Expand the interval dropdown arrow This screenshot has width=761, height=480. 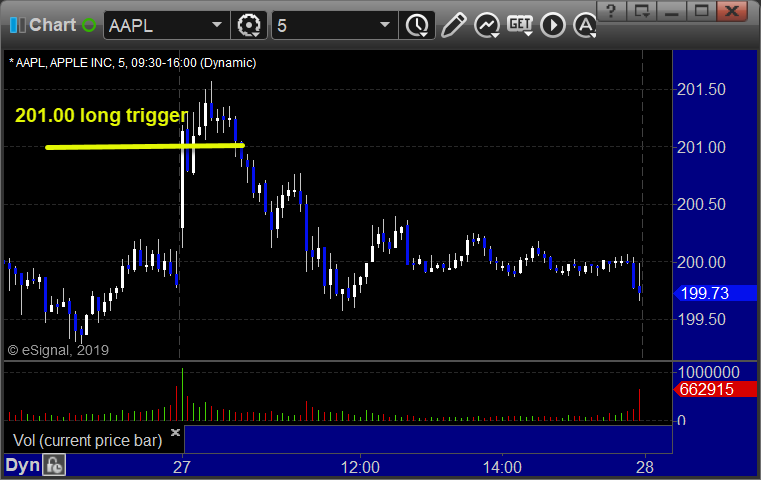(x=385, y=25)
